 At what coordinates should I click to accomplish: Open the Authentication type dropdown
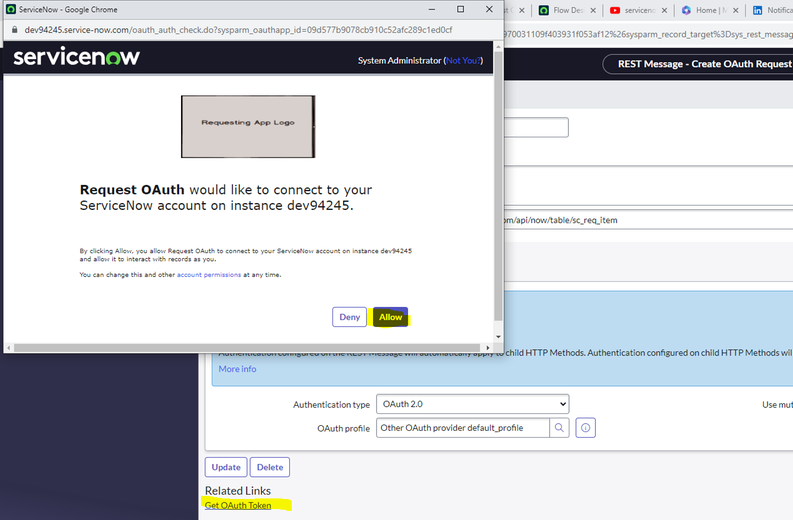coord(472,404)
